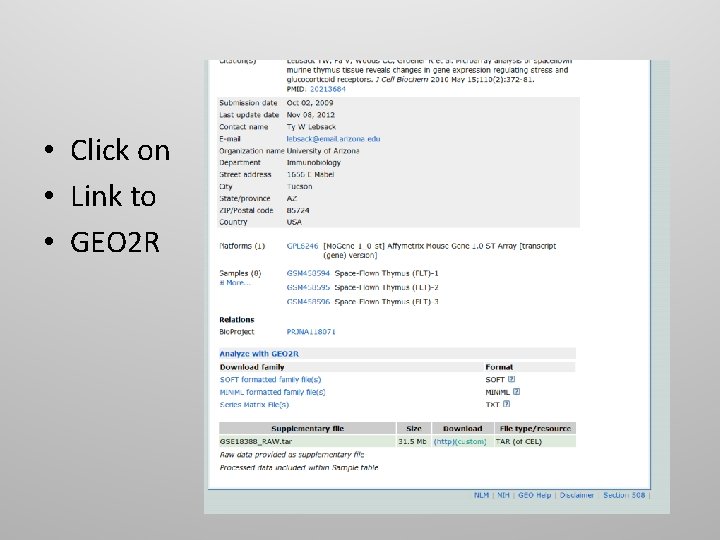Open the Analyze with GEO2R link
The width and height of the screenshot is (720, 540).
[x=259, y=354]
